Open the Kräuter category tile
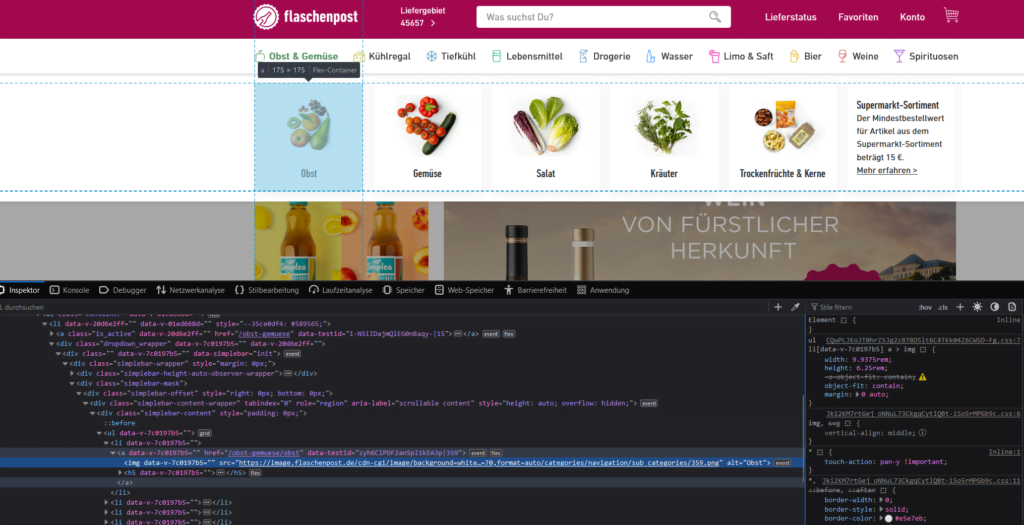This screenshot has width=1024, height=525. click(x=664, y=137)
